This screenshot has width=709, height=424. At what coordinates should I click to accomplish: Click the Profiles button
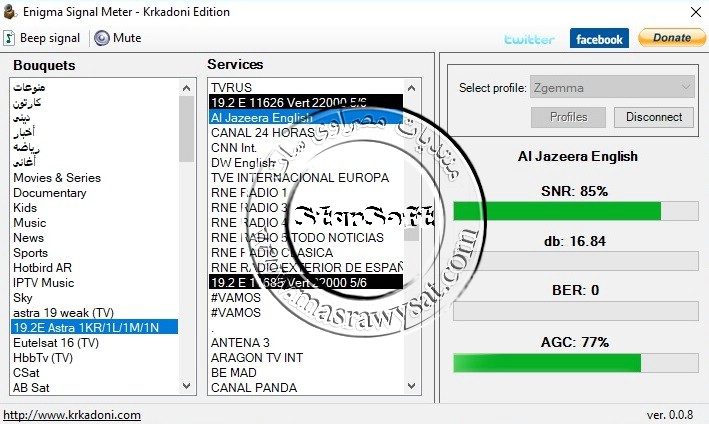coord(568,117)
